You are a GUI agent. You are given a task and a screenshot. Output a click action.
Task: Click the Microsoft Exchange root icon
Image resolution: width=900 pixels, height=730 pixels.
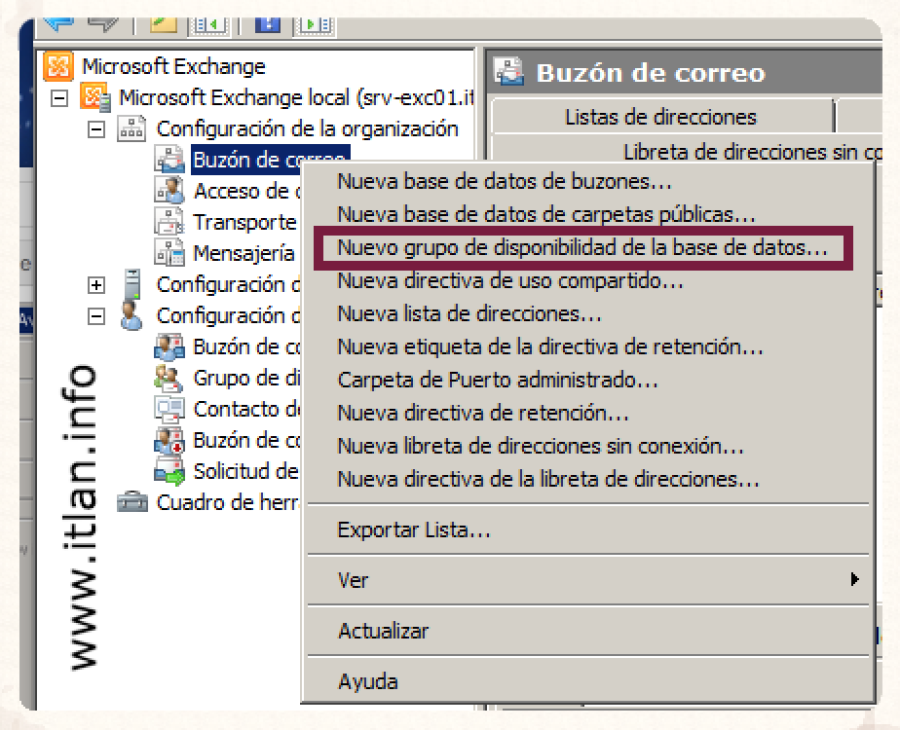pyautogui.click(x=59, y=67)
